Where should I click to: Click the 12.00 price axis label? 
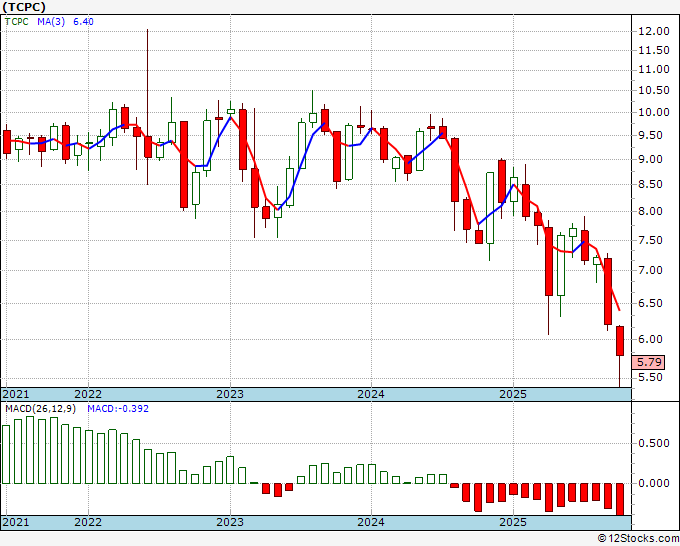654,31
